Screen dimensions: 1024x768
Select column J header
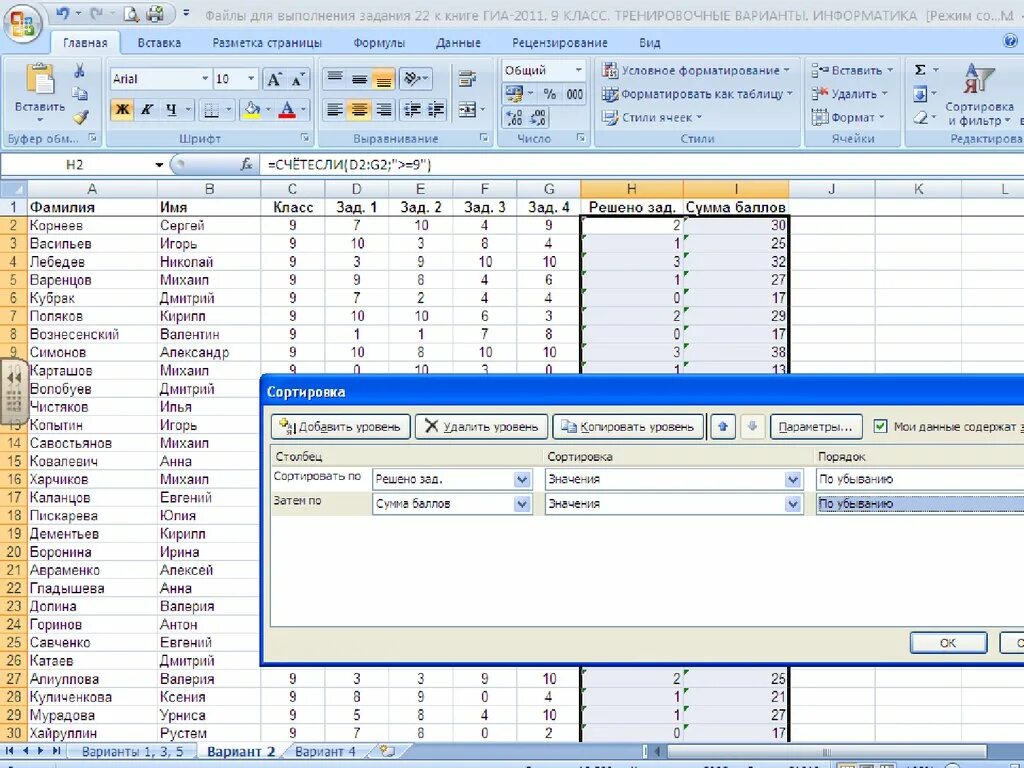click(831, 189)
